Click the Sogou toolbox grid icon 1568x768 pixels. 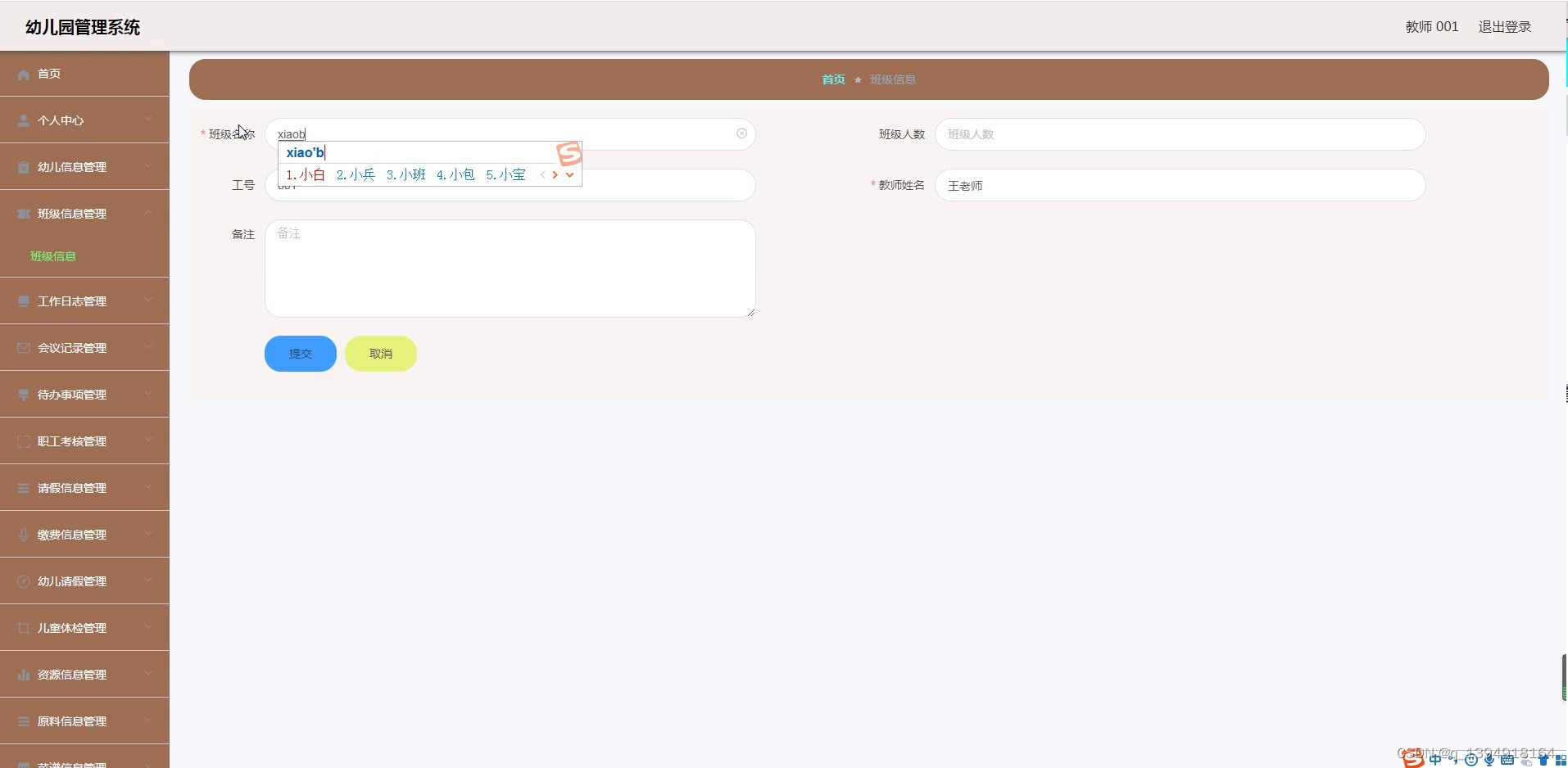pyautogui.click(x=1561, y=761)
